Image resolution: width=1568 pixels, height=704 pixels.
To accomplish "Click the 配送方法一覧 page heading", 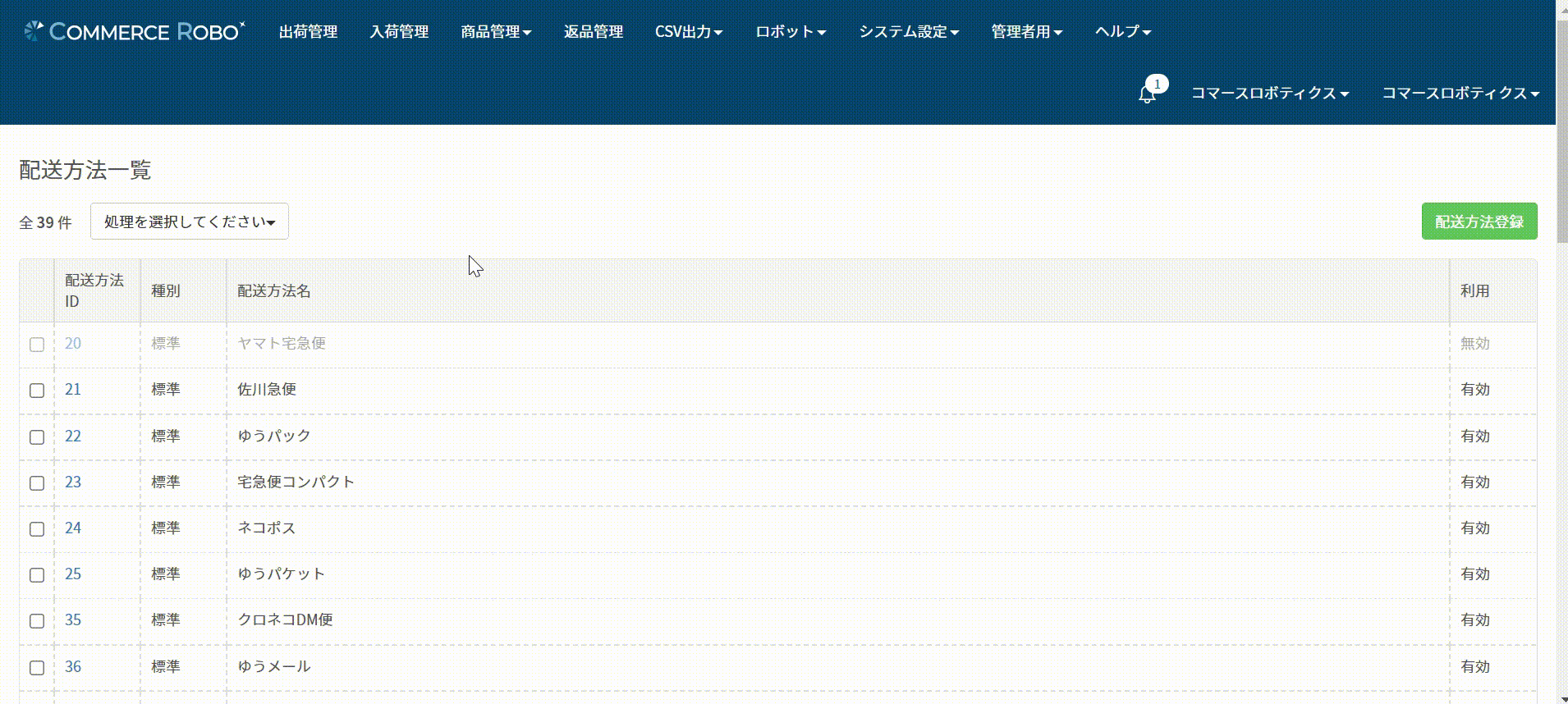I will [85, 170].
